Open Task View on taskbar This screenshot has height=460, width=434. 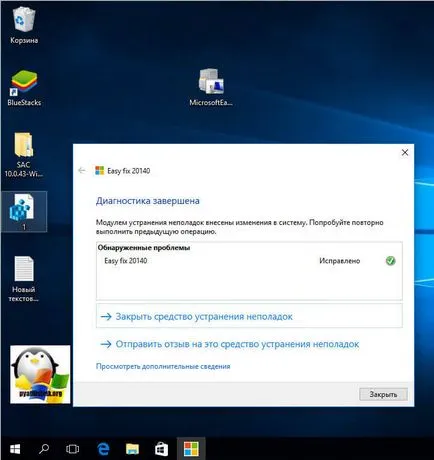(72, 449)
